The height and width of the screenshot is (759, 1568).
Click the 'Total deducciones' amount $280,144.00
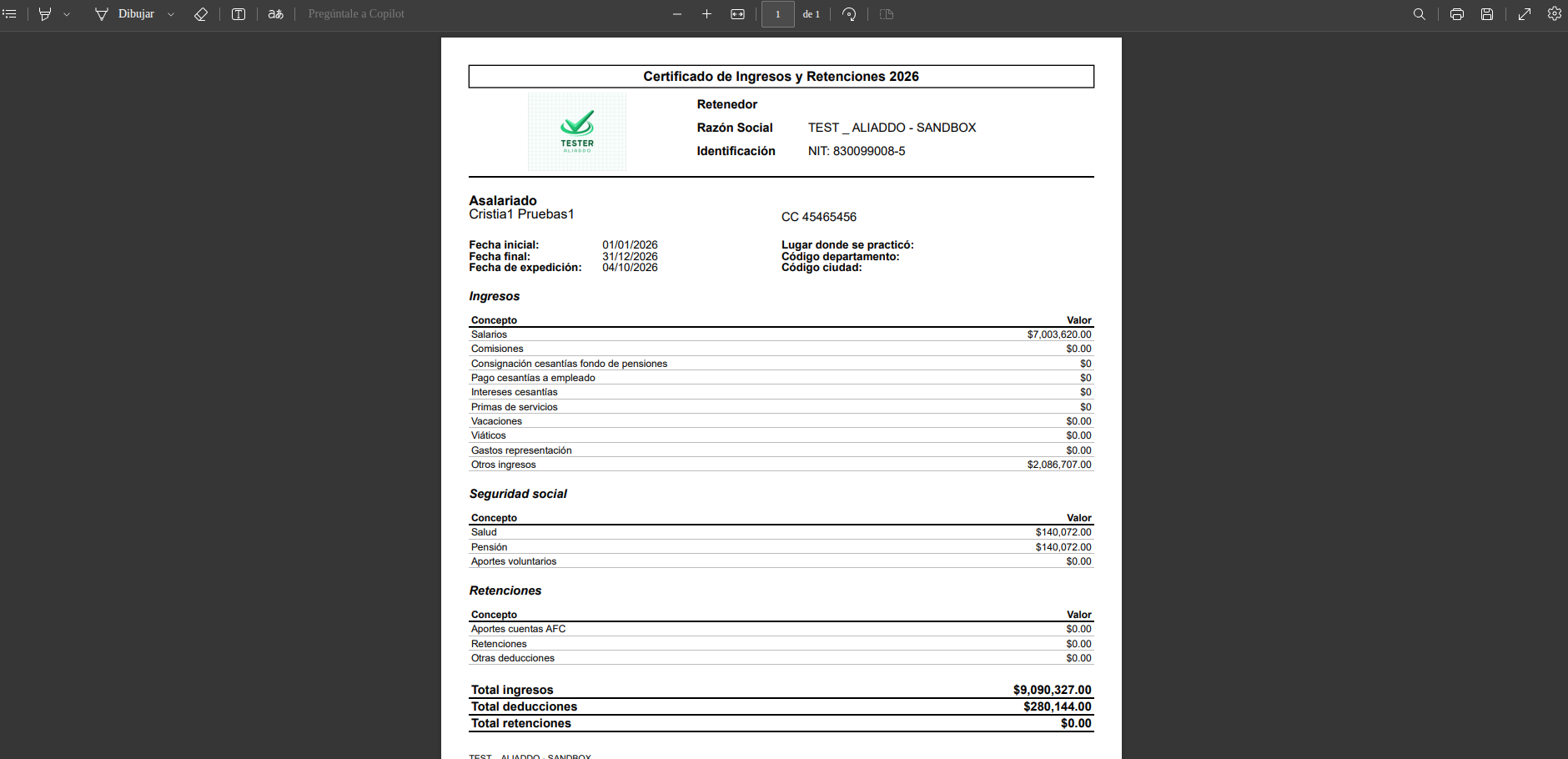[1058, 706]
